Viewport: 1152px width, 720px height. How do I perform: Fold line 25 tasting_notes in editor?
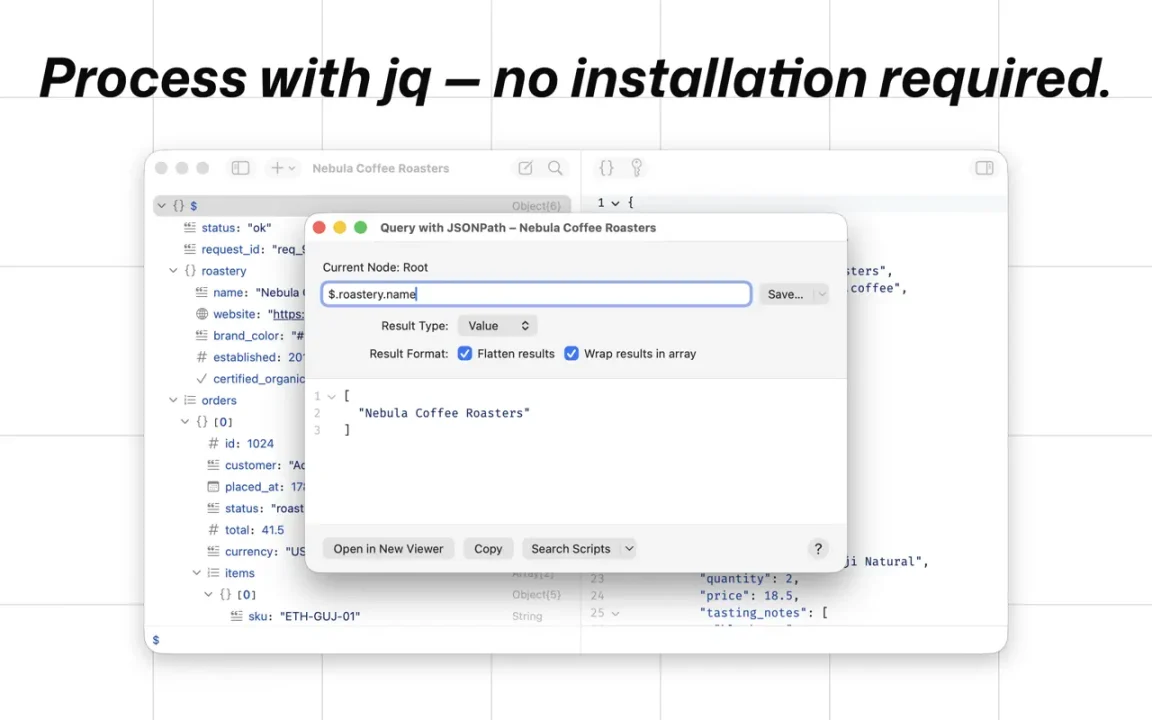click(615, 613)
